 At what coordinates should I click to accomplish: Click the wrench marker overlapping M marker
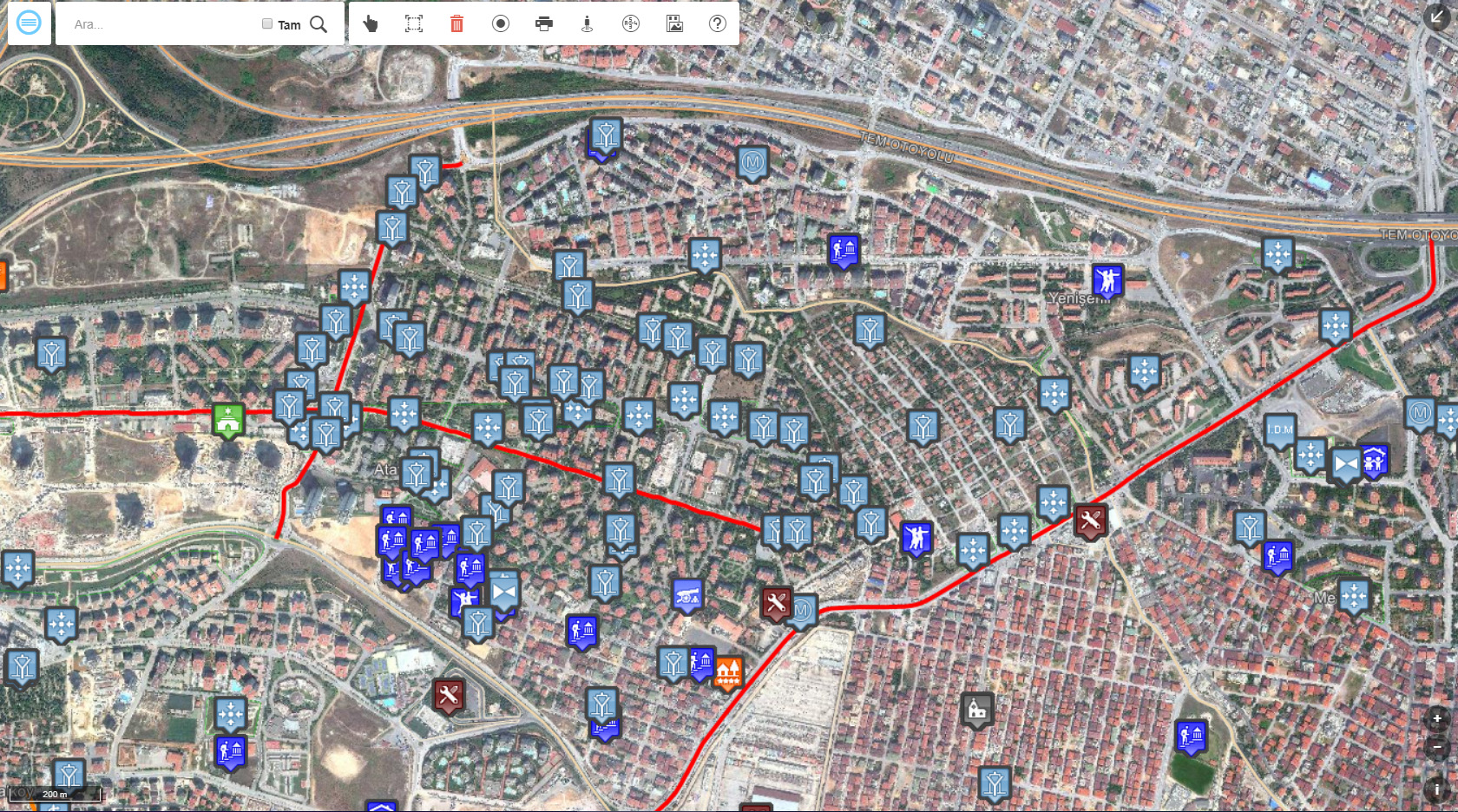[776, 604]
